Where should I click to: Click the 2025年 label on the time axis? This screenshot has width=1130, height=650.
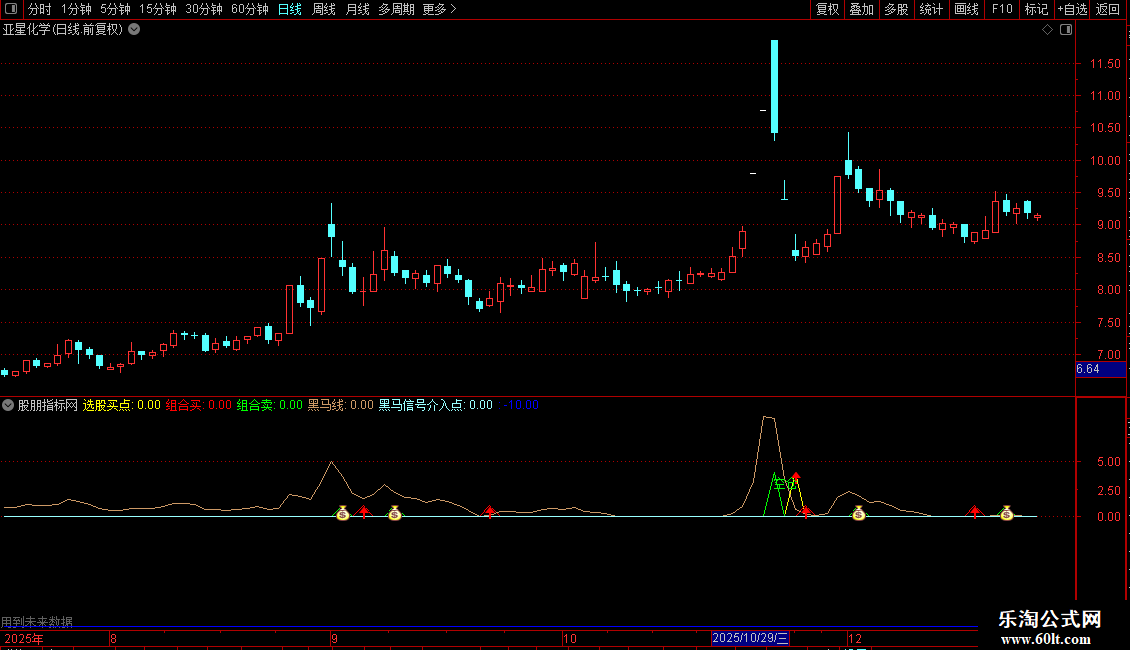pos(24,638)
